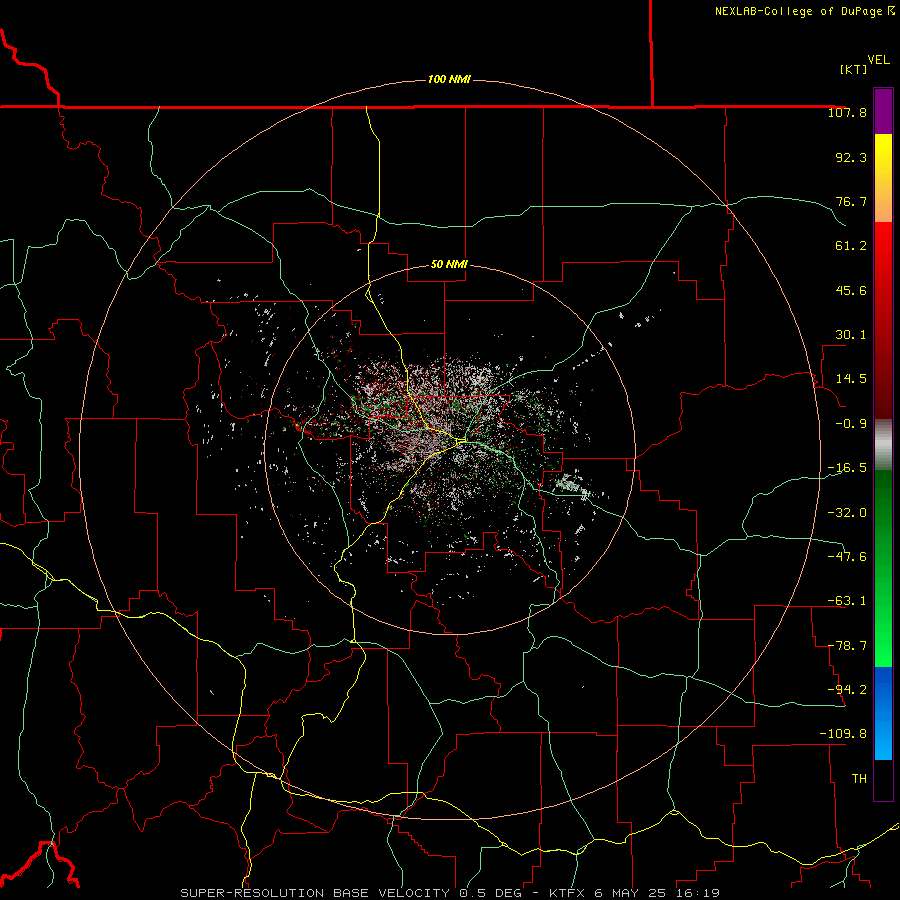This screenshot has width=900, height=900.
Task: Click the -109.8 velocity scale value
Action: (843, 734)
